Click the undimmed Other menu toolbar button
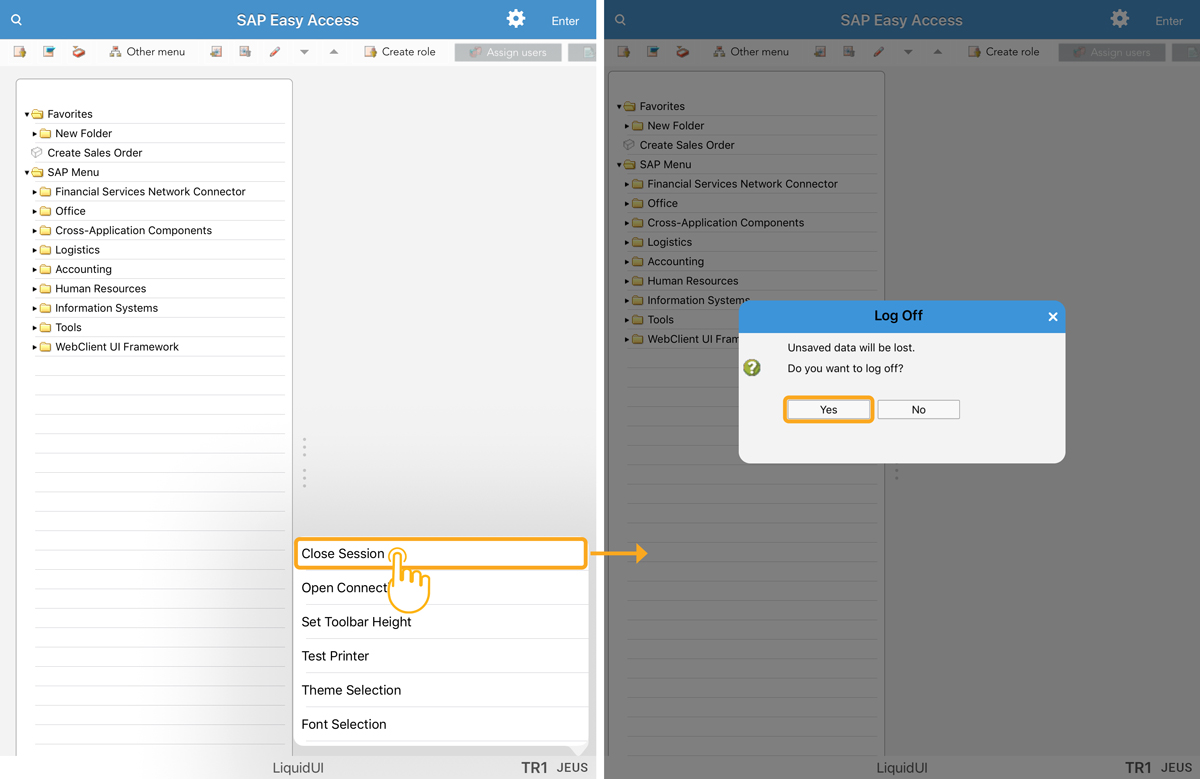The height and width of the screenshot is (779, 1200). (x=147, y=52)
